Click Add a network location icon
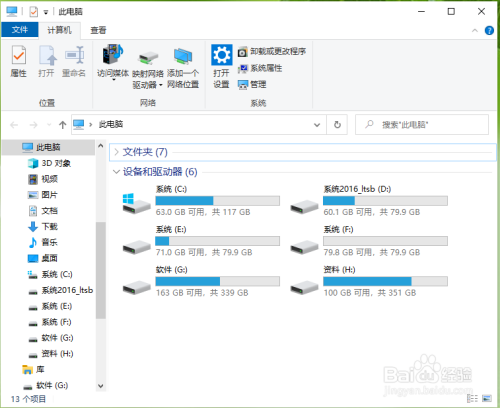500x408 pixels. click(x=183, y=67)
